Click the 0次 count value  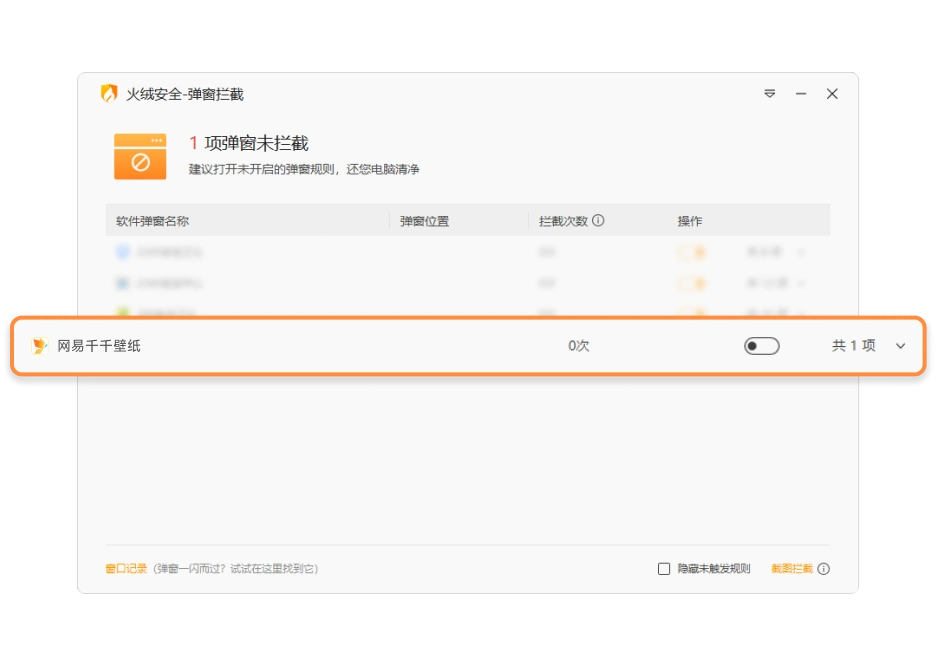578,346
